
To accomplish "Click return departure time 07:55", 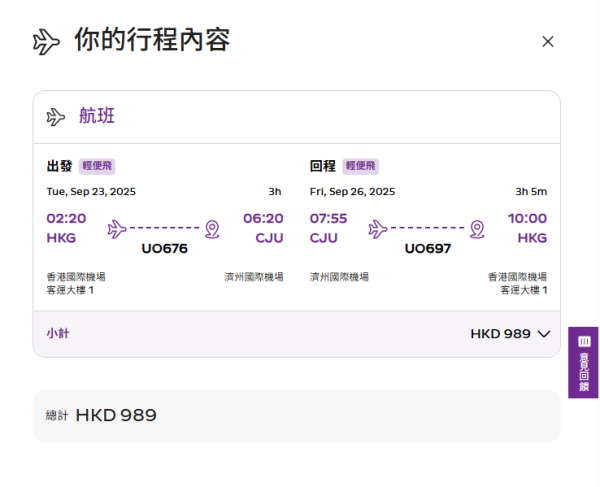I will click(x=328, y=218).
